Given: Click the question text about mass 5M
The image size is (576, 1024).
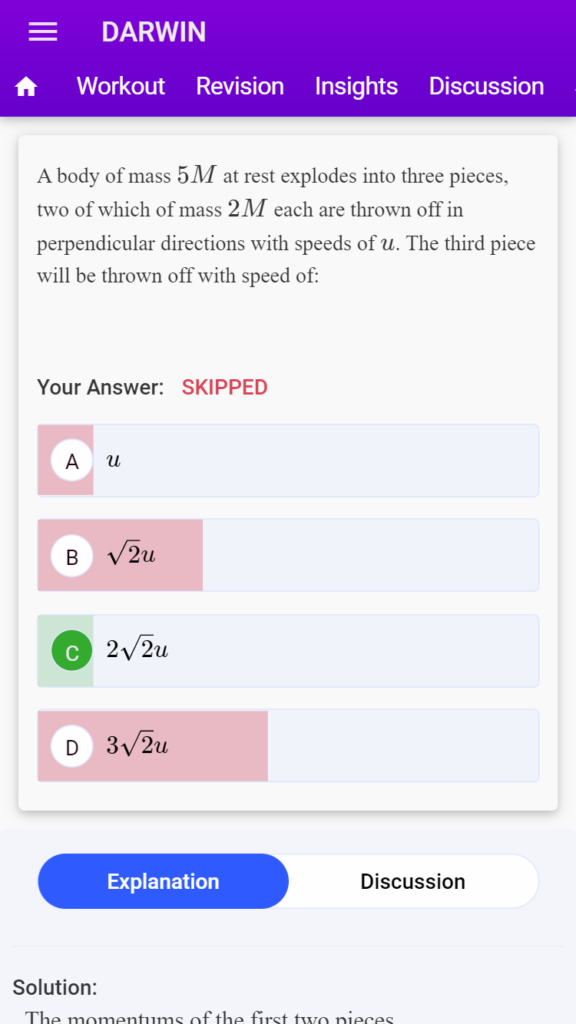Looking at the screenshot, I should (x=286, y=225).
